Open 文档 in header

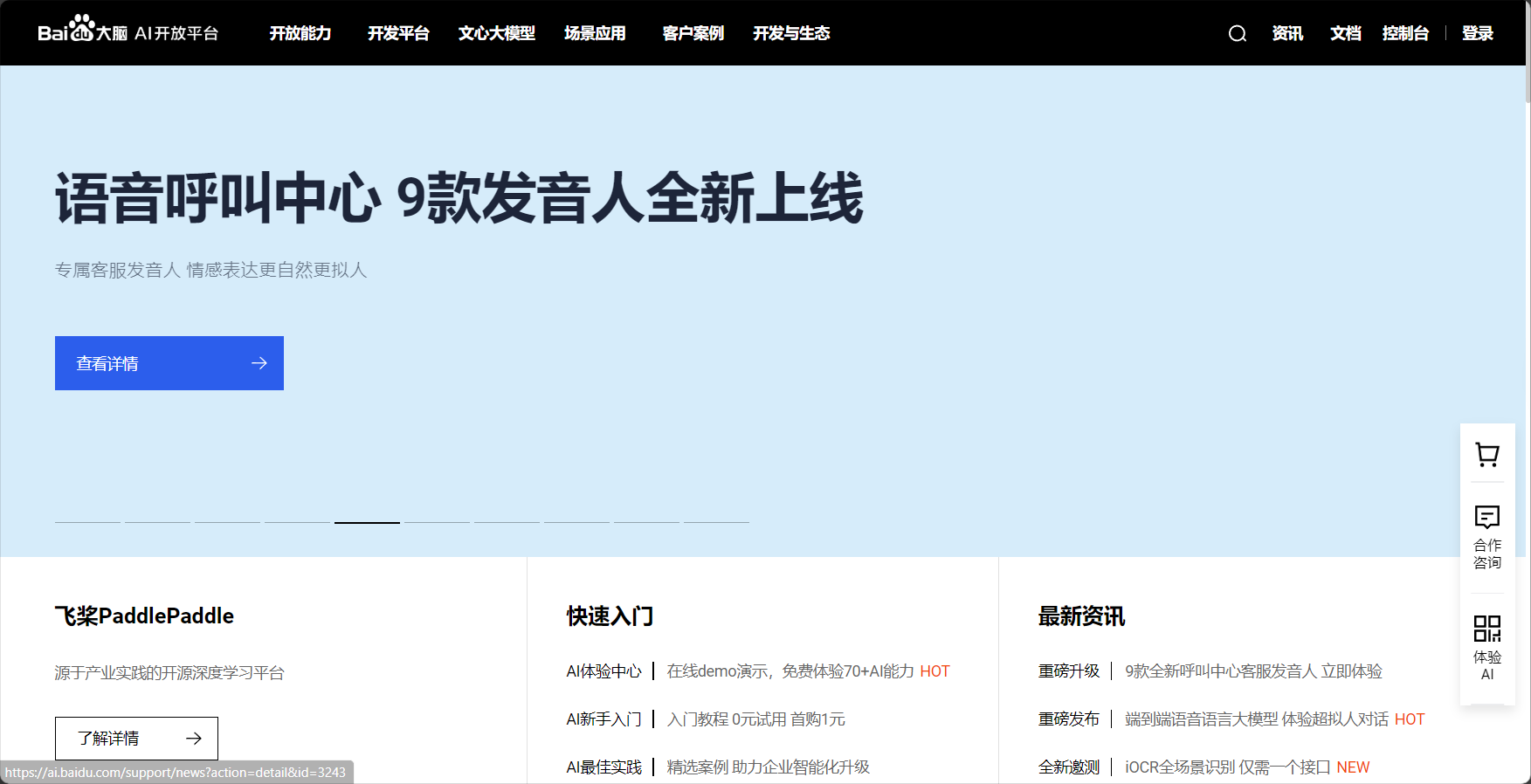pos(1346,33)
